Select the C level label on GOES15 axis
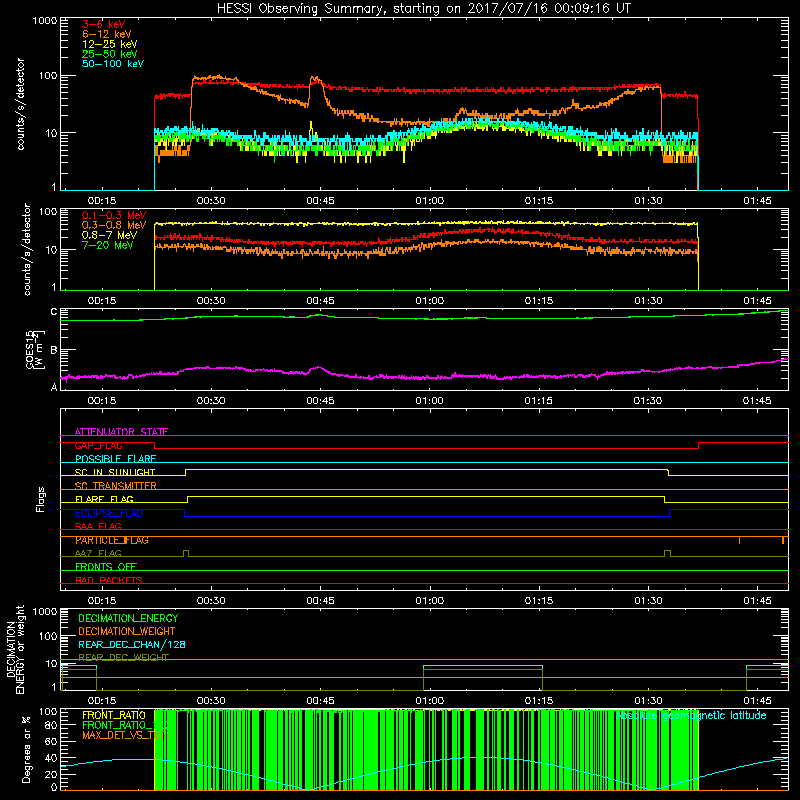 (54, 311)
